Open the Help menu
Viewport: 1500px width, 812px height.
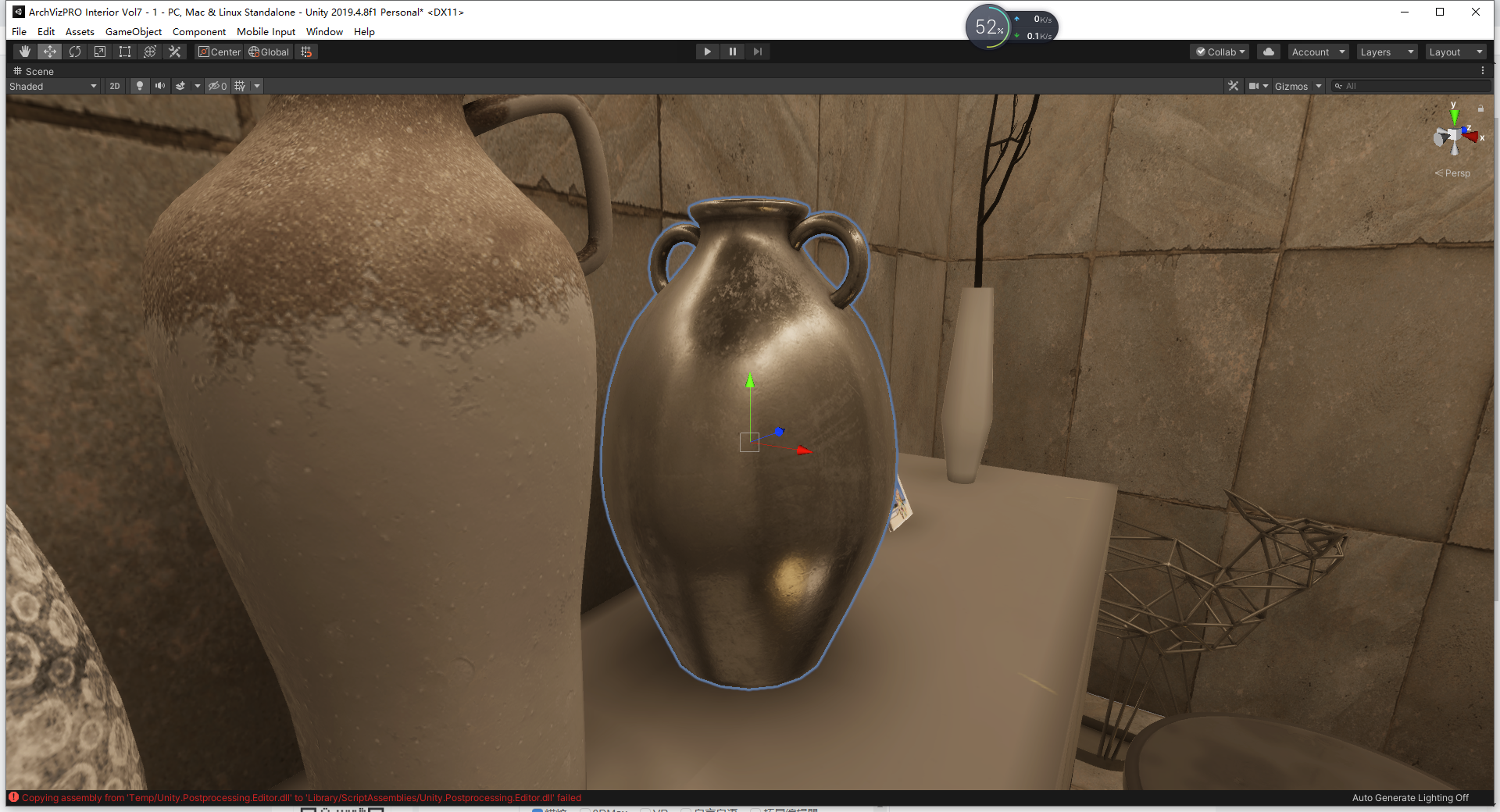364,32
